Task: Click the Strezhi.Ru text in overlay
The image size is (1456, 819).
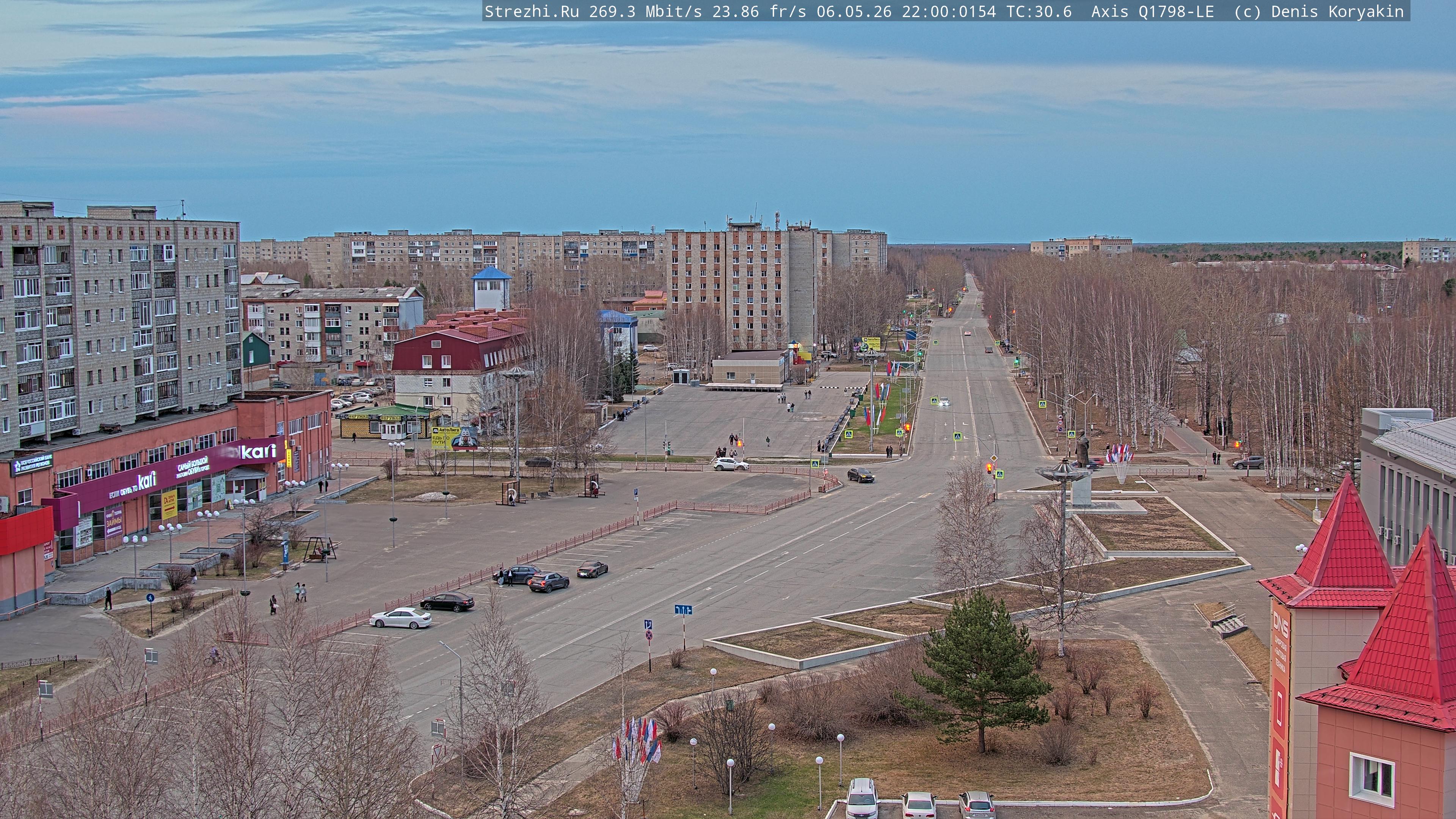Action: point(532,11)
